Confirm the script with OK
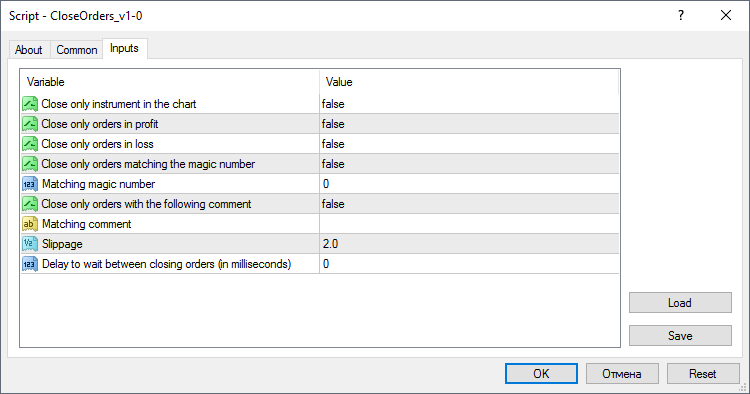 (541, 373)
